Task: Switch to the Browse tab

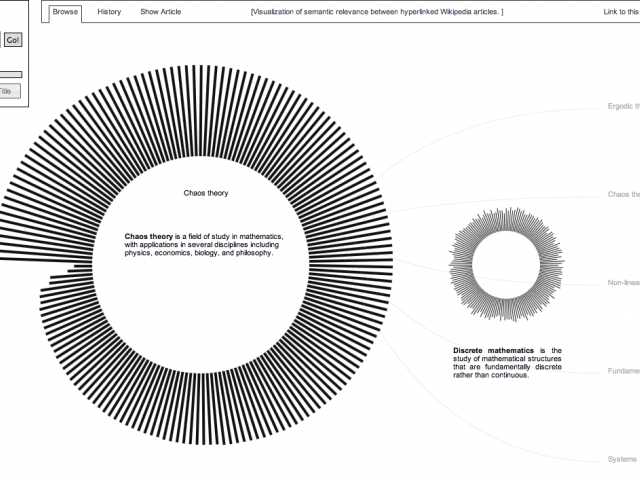Action: 65,12
